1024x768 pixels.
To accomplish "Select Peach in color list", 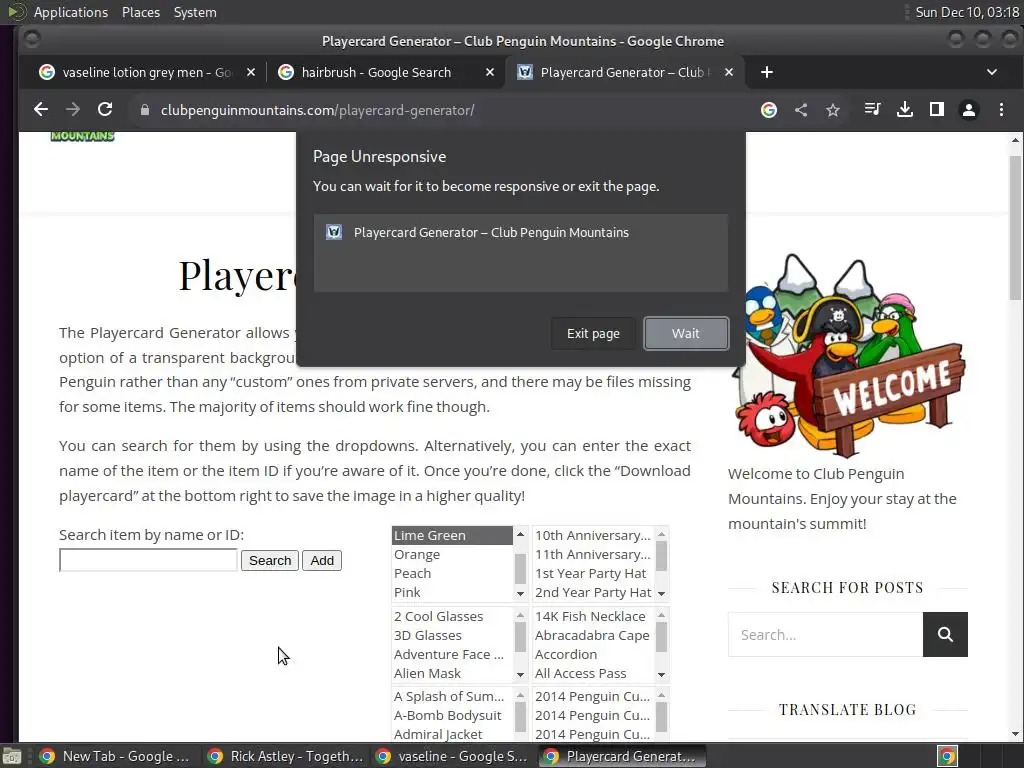I will pos(453,573).
